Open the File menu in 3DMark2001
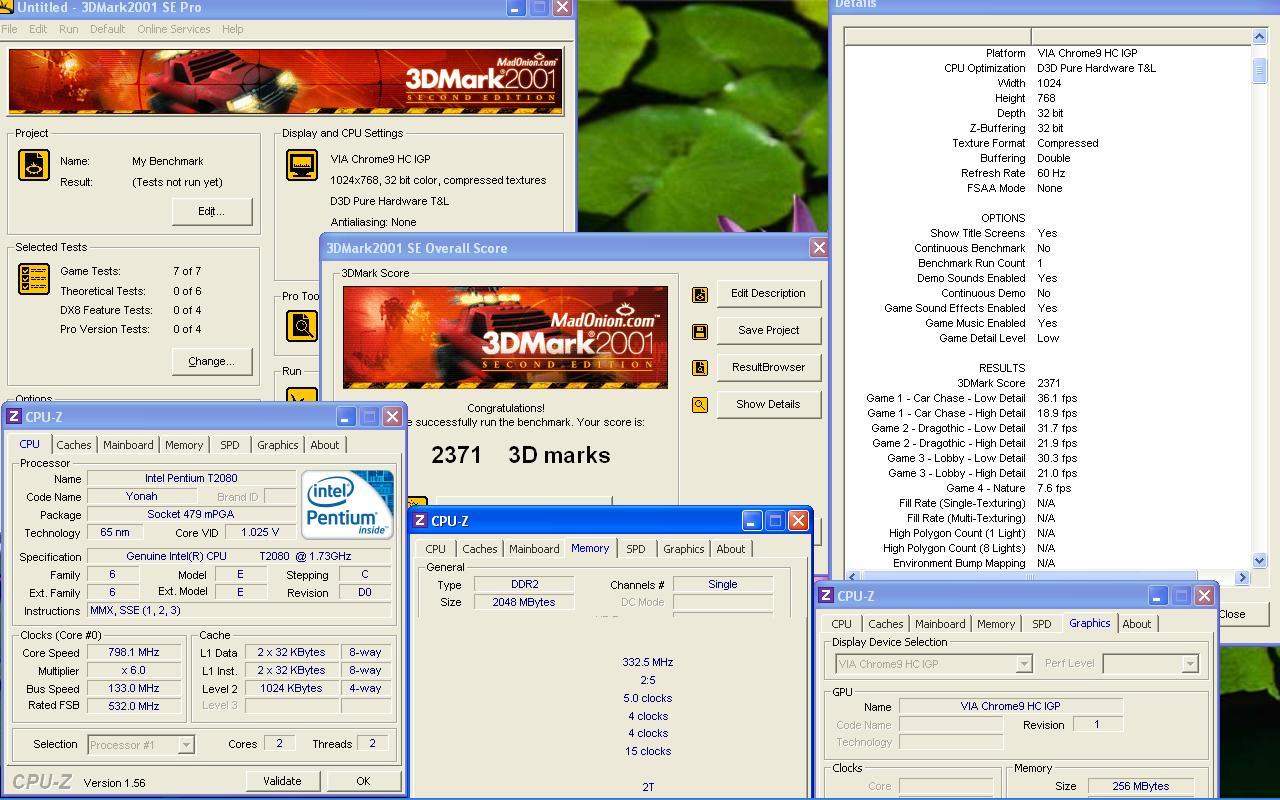 click(9, 29)
